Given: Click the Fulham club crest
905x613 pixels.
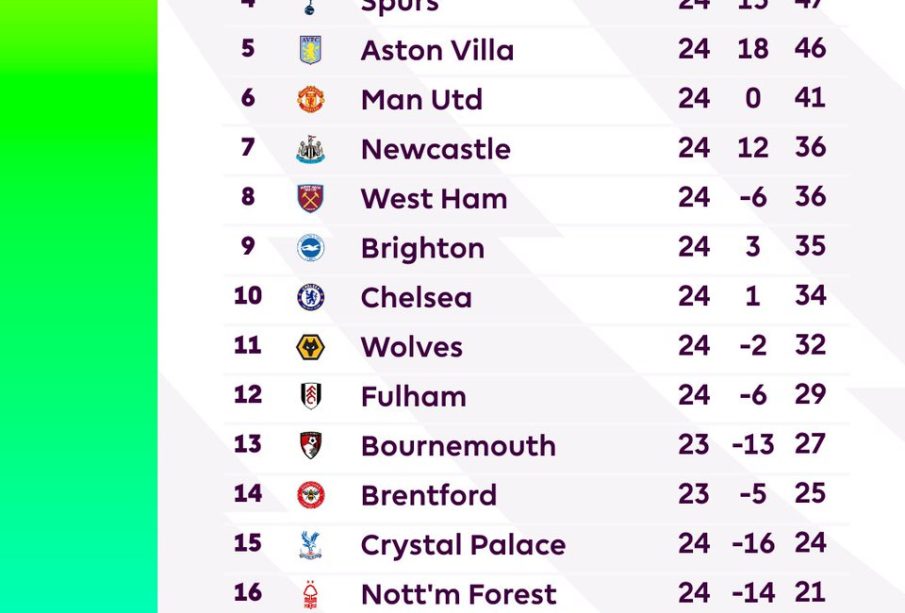Looking at the screenshot, I should pos(310,396).
